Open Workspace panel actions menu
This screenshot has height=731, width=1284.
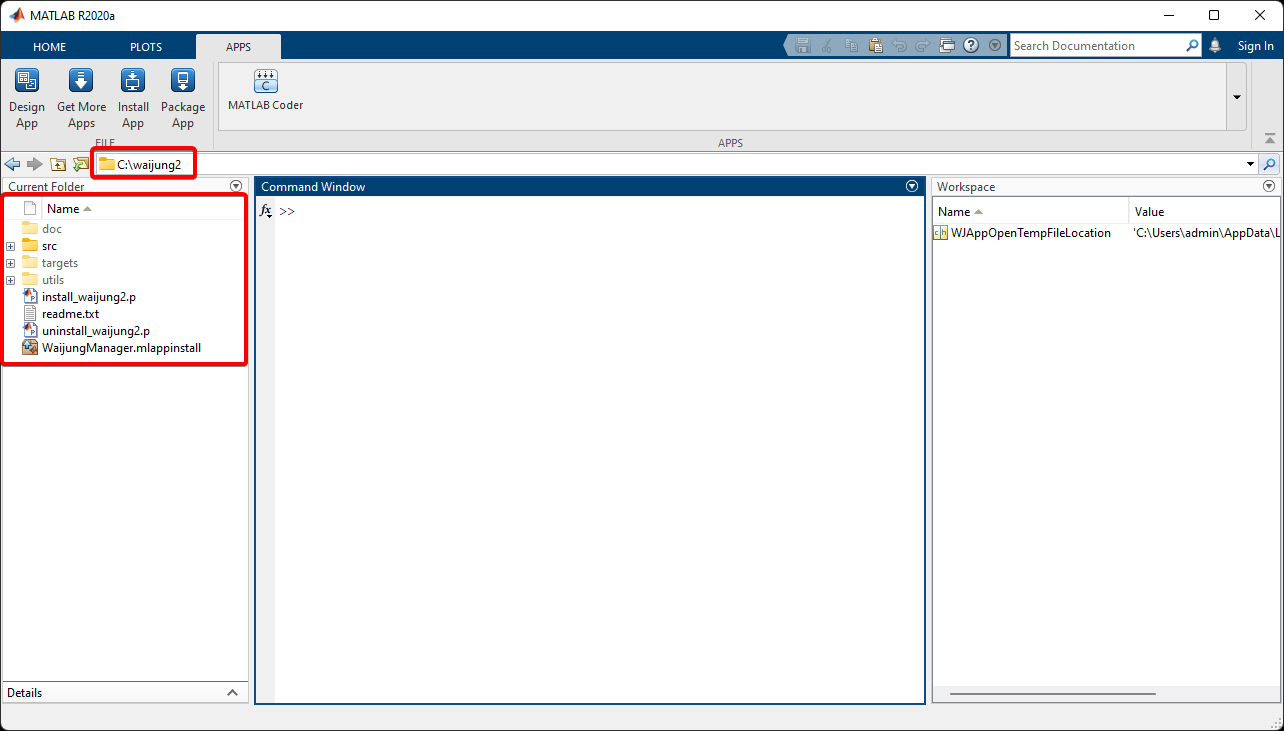point(1269,186)
